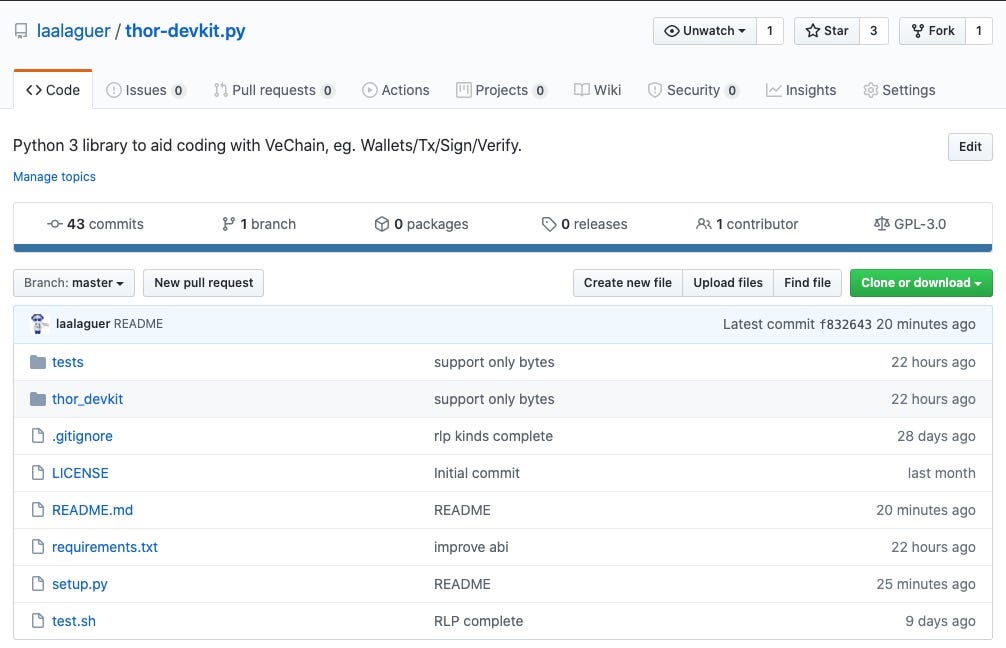This screenshot has height=648, width=1006.
Task: Click the Insights graph icon
Action: (774, 90)
